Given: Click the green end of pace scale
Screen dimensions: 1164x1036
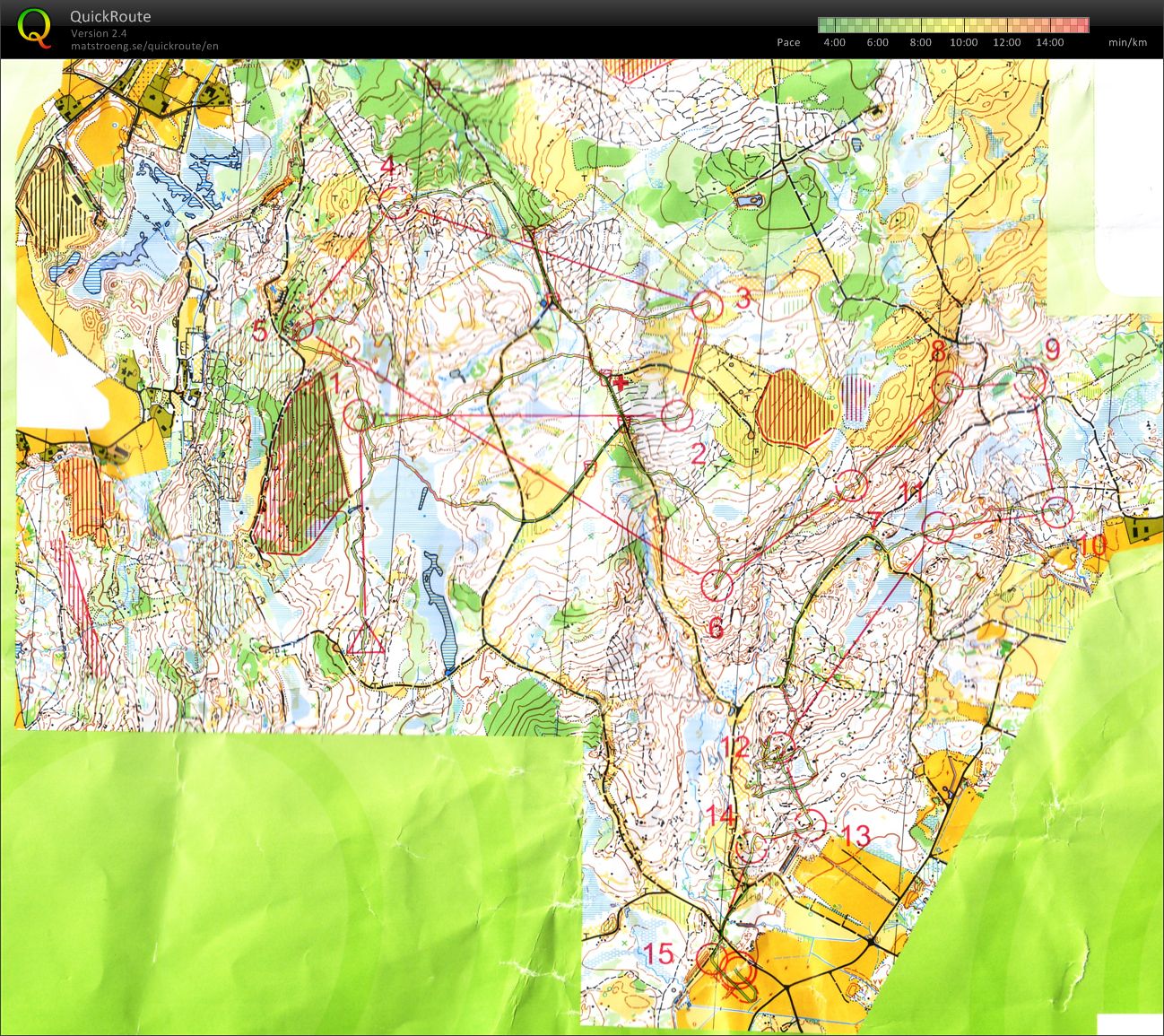Looking at the screenshot, I should 825,25.
